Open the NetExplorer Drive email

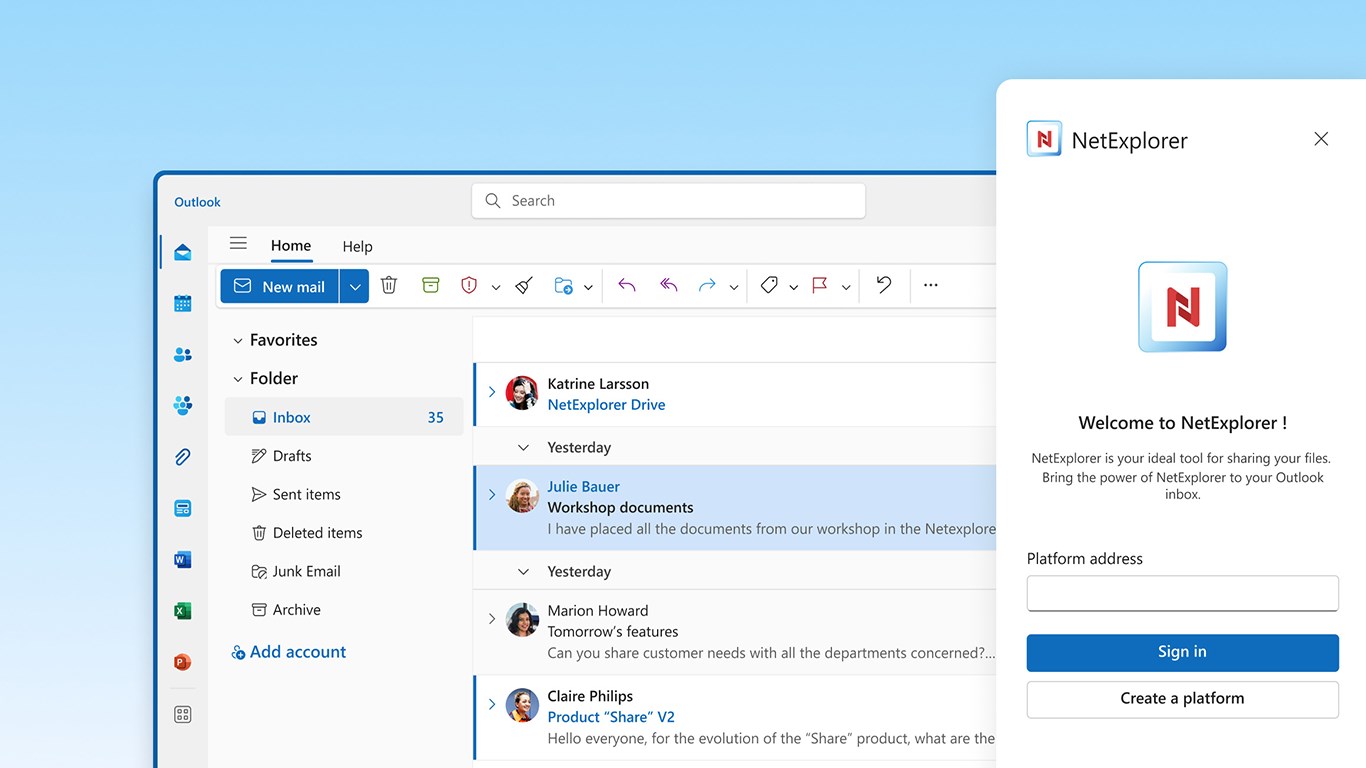[x=736, y=394]
